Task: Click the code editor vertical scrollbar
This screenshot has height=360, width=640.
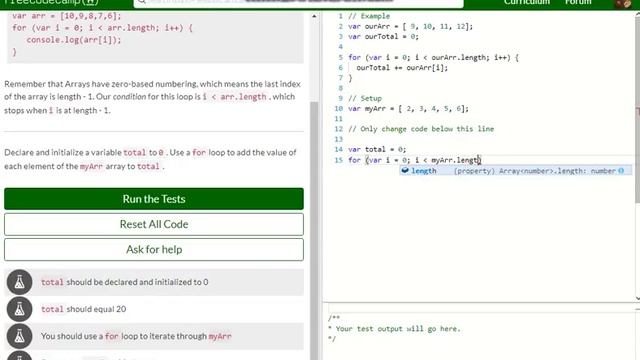Action: tap(638, 110)
